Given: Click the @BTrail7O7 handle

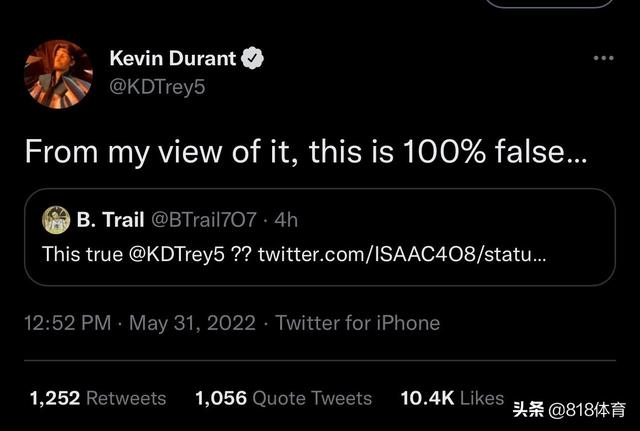Looking at the screenshot, I should (x=203, y=219).
